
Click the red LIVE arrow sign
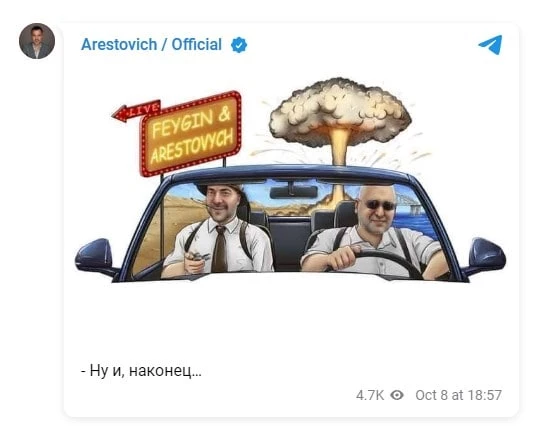pos(136,111)
